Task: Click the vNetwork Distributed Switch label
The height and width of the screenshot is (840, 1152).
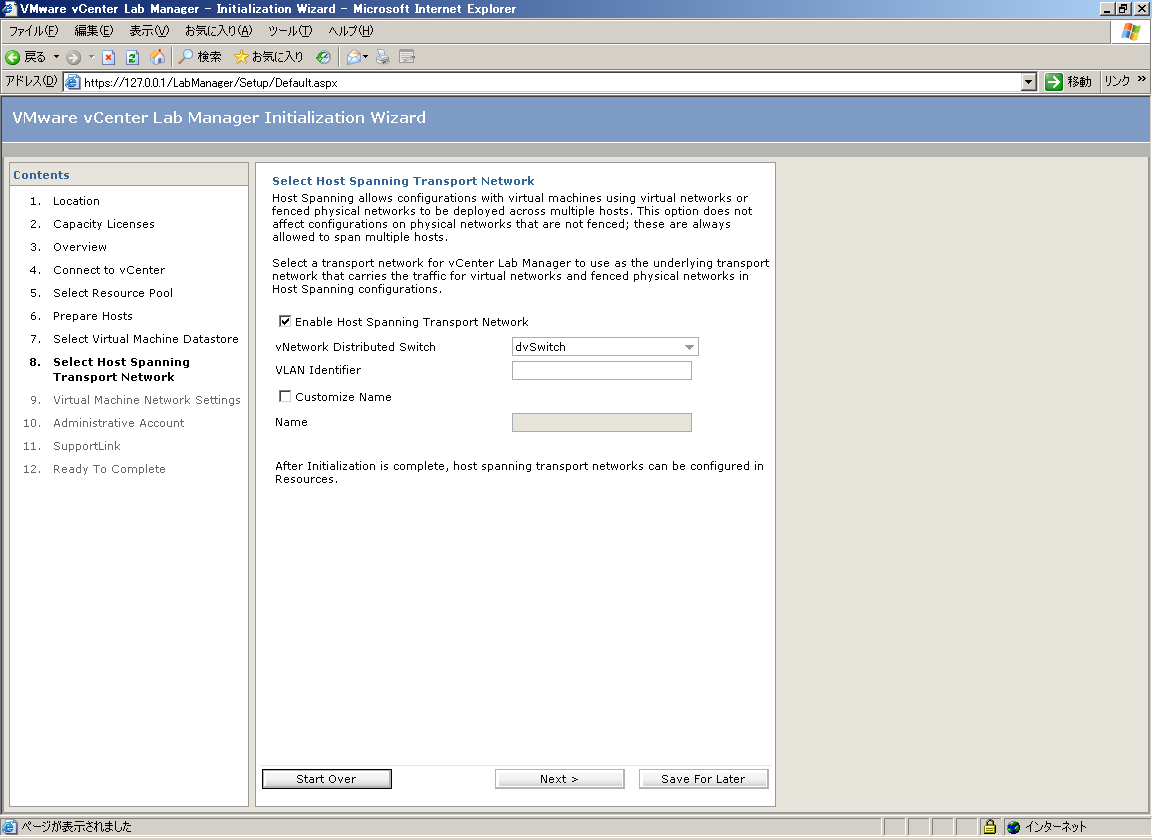Action: 355,347
